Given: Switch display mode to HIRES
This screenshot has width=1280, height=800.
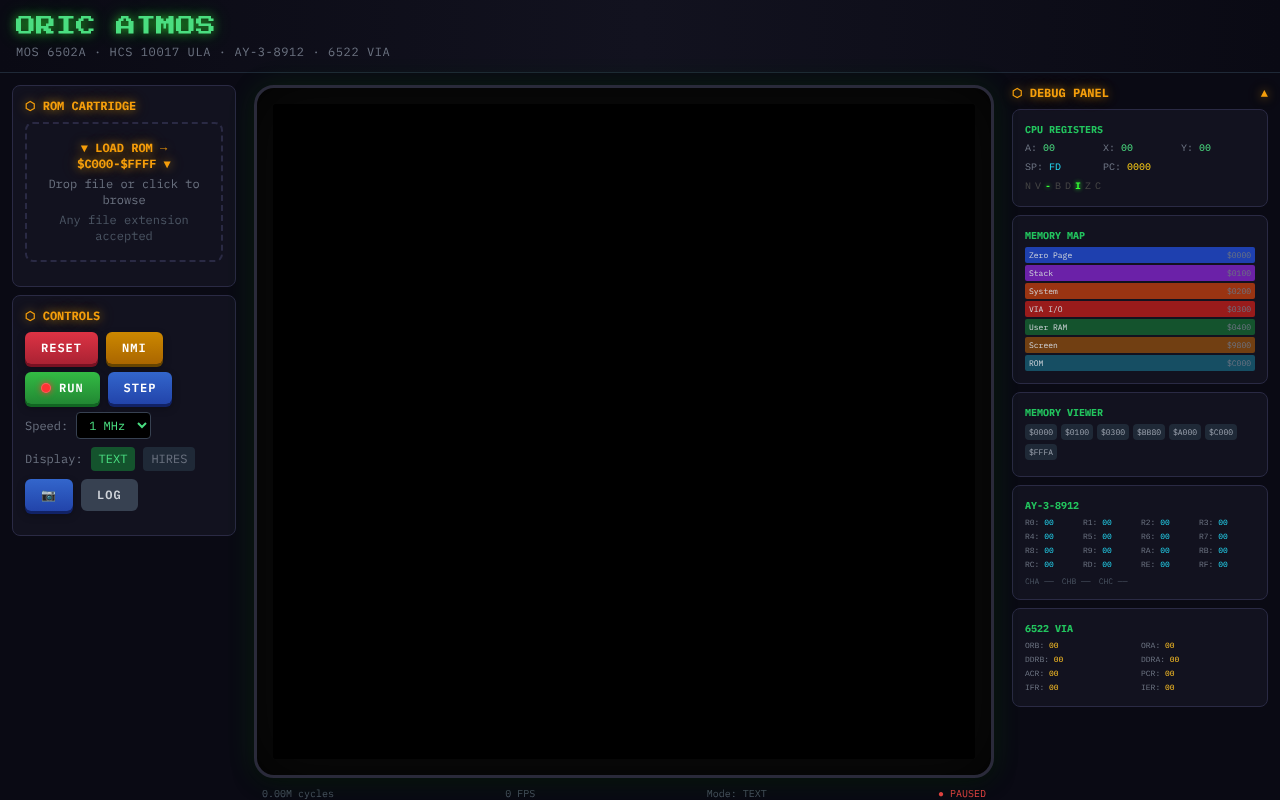Looking at the screenshot, I should [x=168, y=459].
